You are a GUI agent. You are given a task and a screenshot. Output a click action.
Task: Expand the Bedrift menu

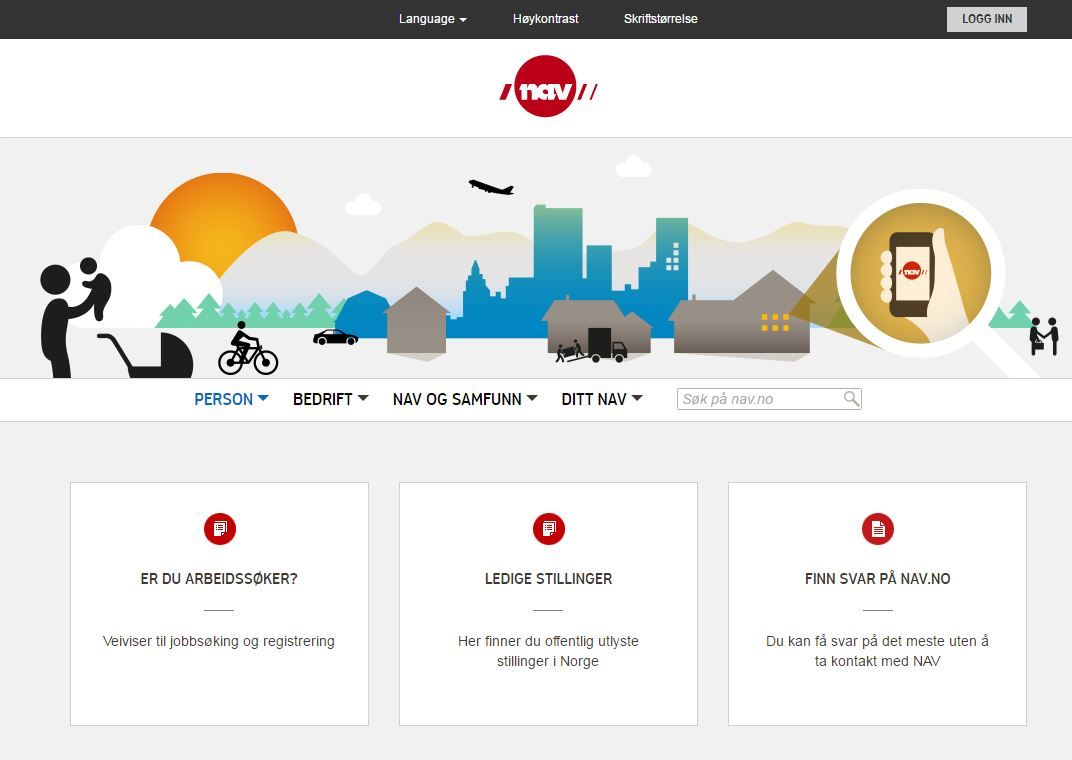[x=330, y=399]
